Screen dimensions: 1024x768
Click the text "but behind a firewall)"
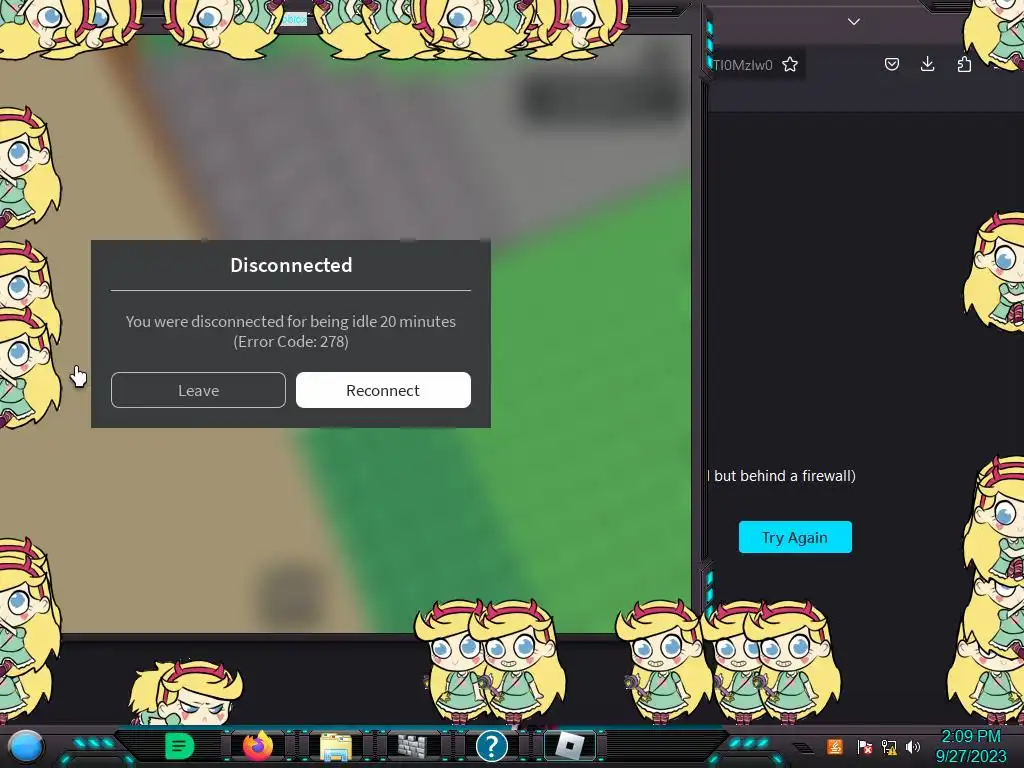point(785,475)
